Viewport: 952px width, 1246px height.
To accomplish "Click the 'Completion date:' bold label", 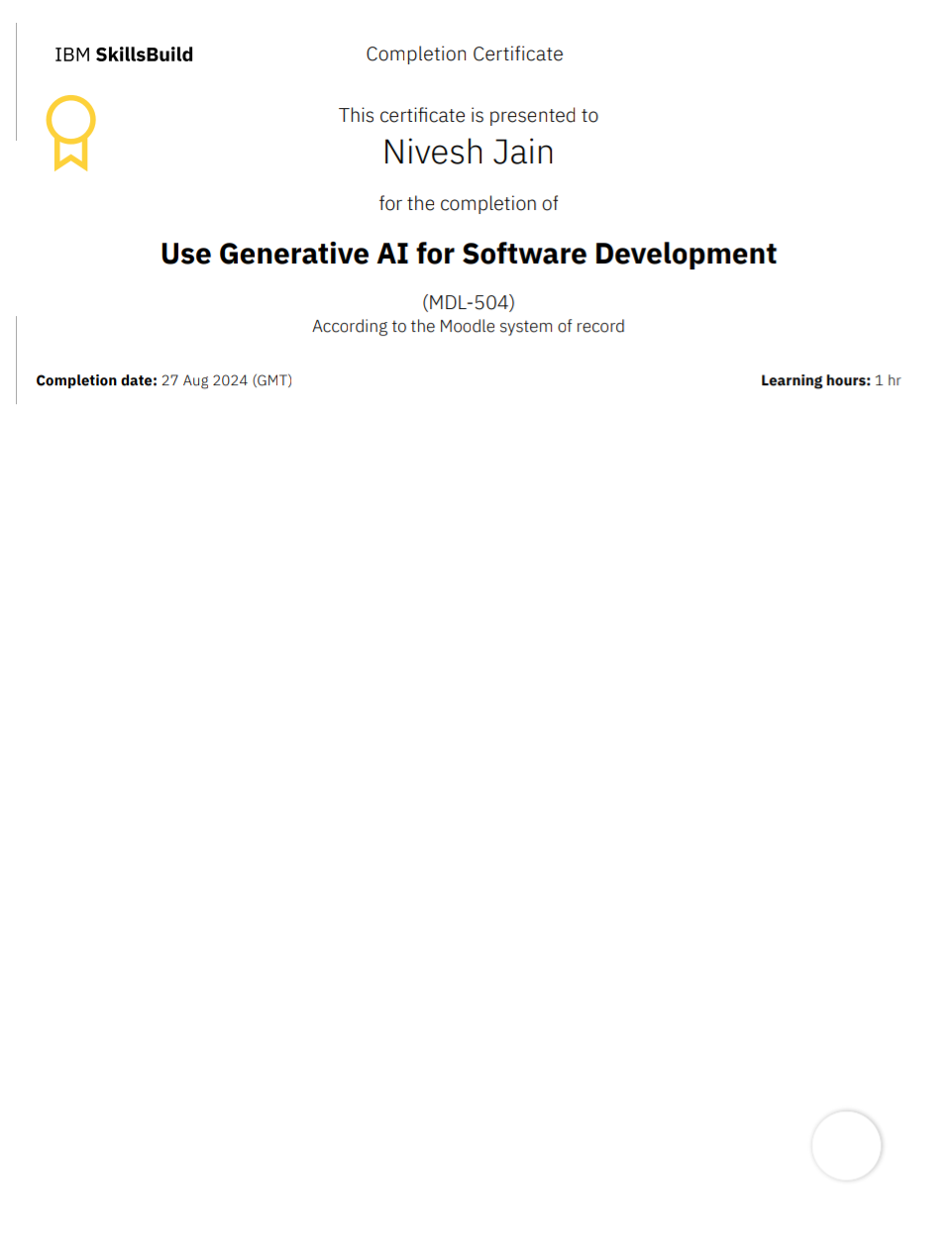I will (x=96, y=380).
